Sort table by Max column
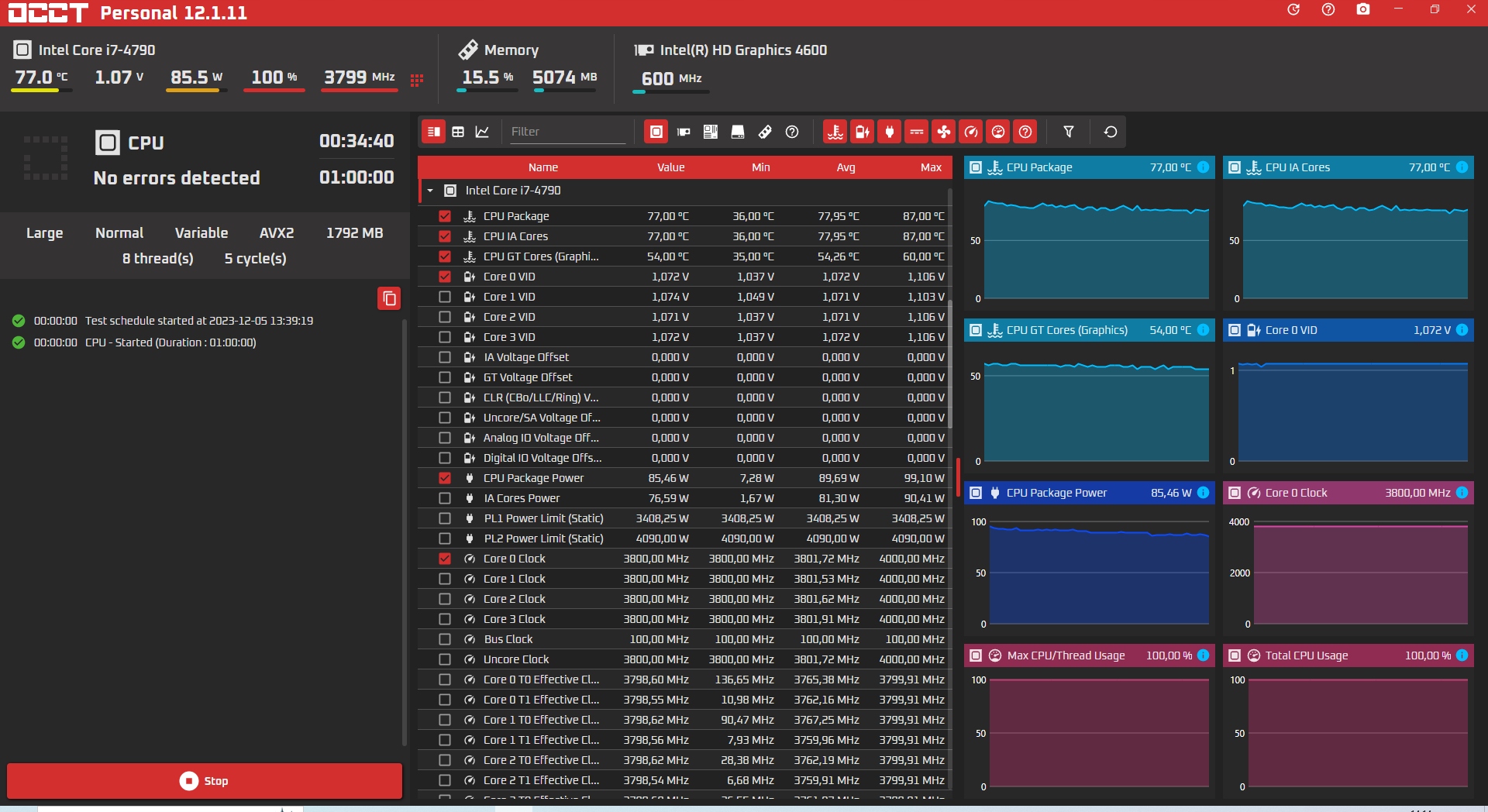The height and width of the screenshot is (812, 1488). [x=932, y=167]
